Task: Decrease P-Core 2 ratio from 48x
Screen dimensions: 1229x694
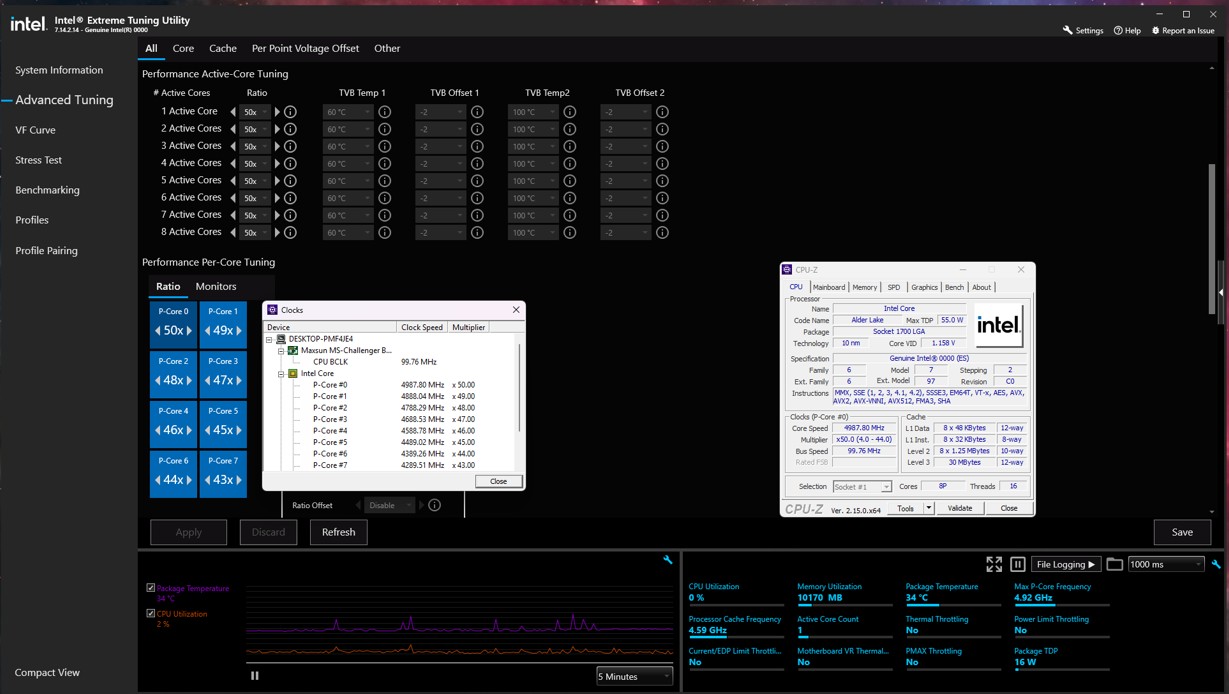Action: 157,380
